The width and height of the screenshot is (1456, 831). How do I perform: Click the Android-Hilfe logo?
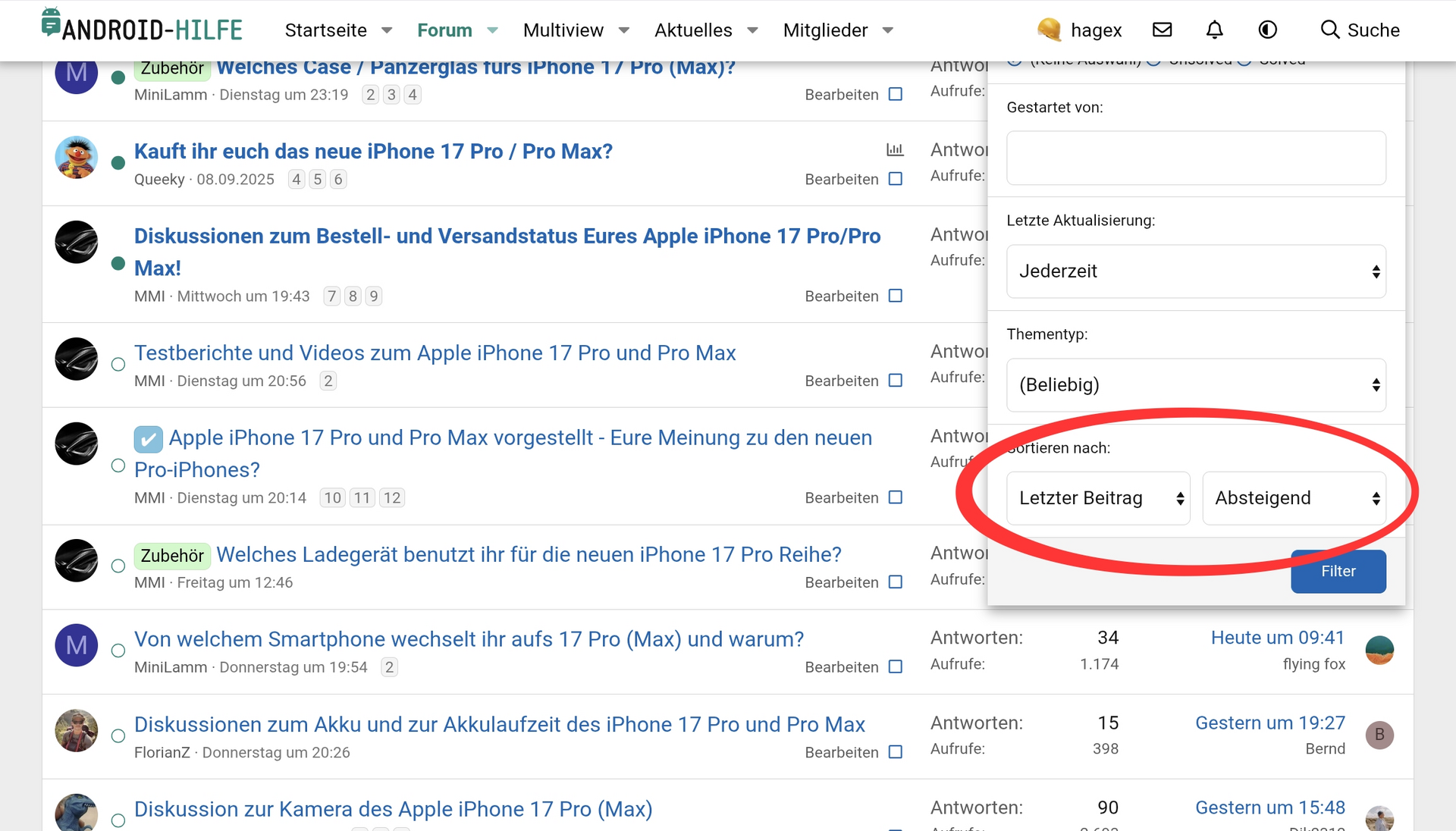coord(143,27)
